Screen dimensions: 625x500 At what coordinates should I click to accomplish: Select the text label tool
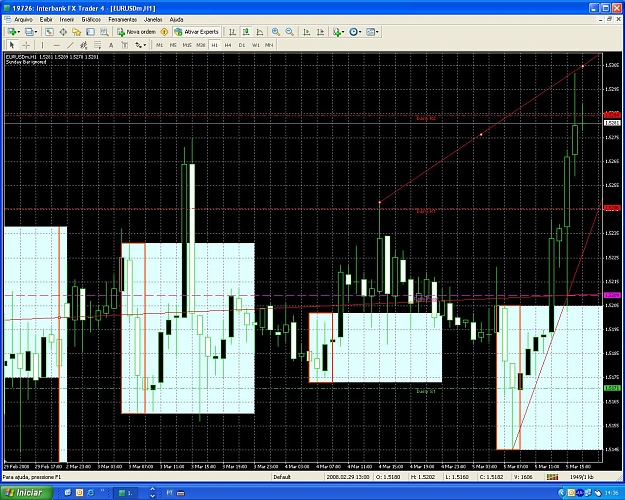(125, 45)
